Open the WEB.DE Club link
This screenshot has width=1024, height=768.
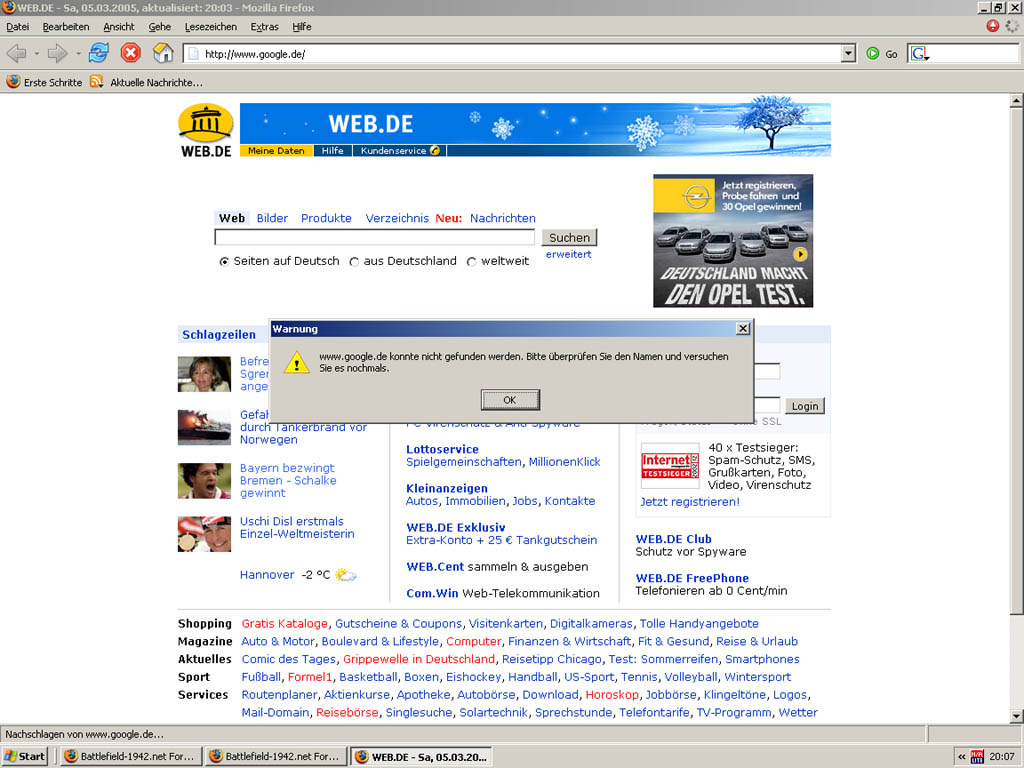tap(673, 539)
